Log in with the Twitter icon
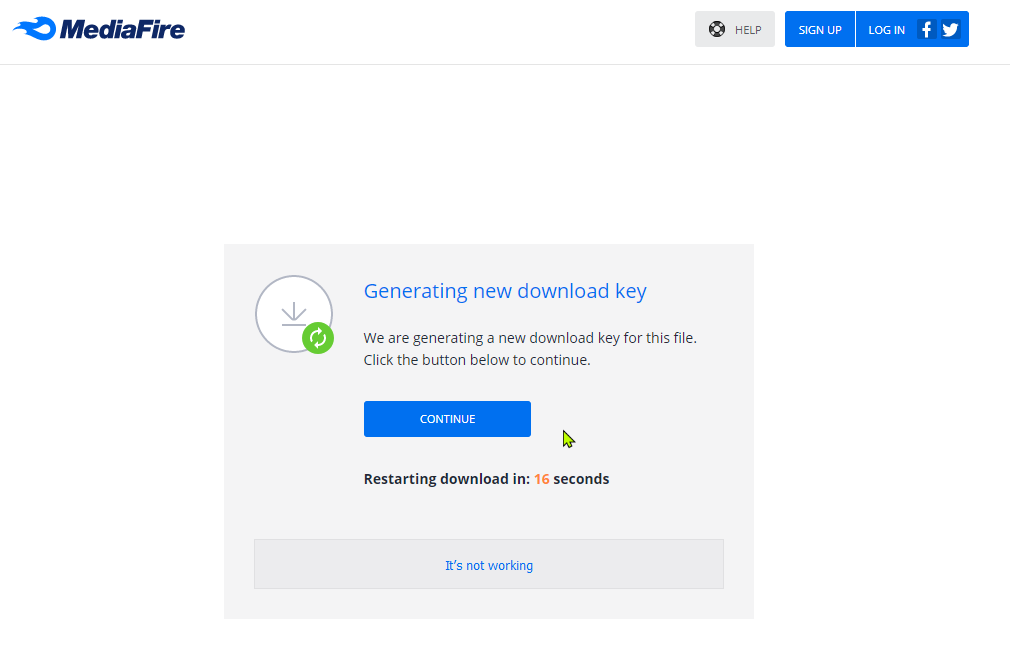This screenshot has height=670, width=1010. coord(951,30)
